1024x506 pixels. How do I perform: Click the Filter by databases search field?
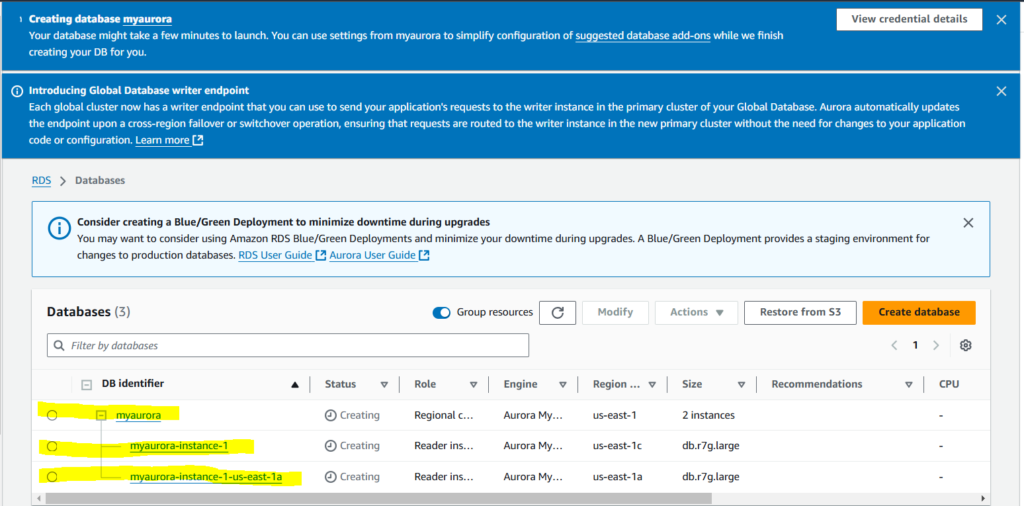(x=288, y=345)
